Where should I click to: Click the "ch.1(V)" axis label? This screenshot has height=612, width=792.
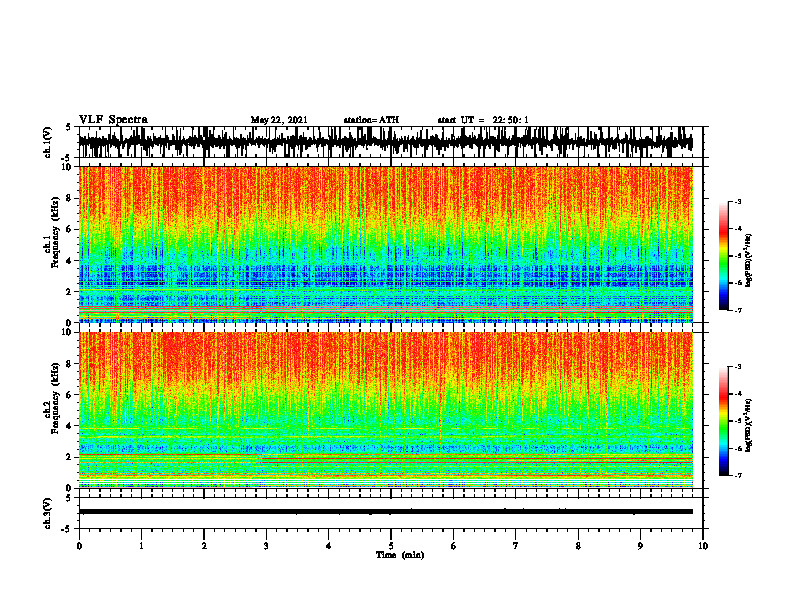[48, 142]
